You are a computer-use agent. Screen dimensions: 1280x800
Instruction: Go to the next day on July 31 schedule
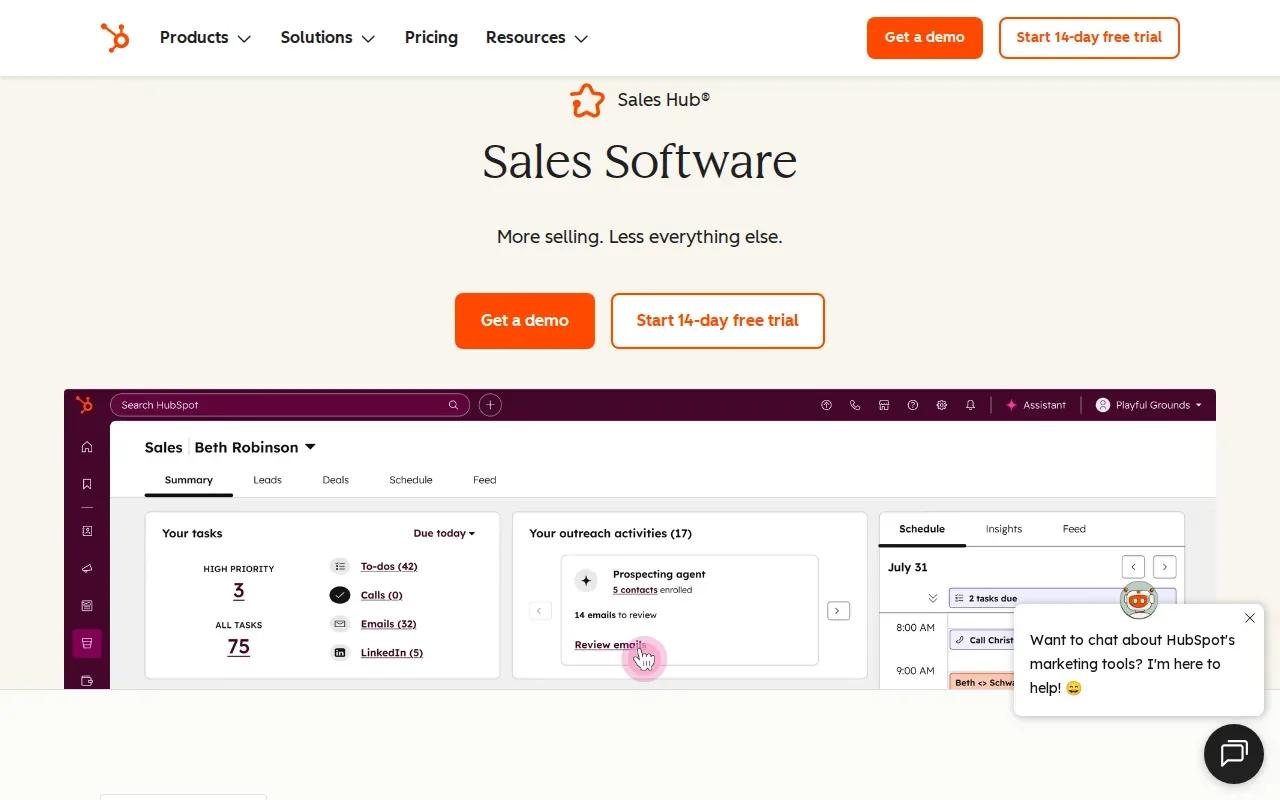[1164, 567]
